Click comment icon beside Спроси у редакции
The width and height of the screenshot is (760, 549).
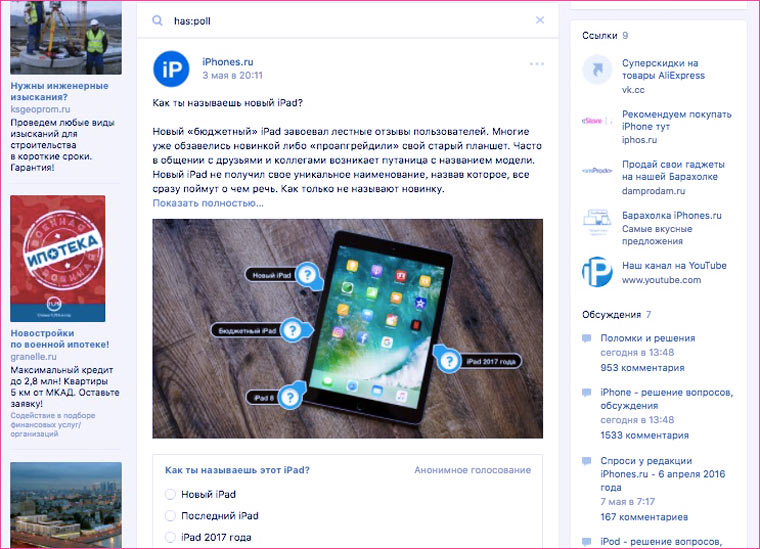(586, 461)
